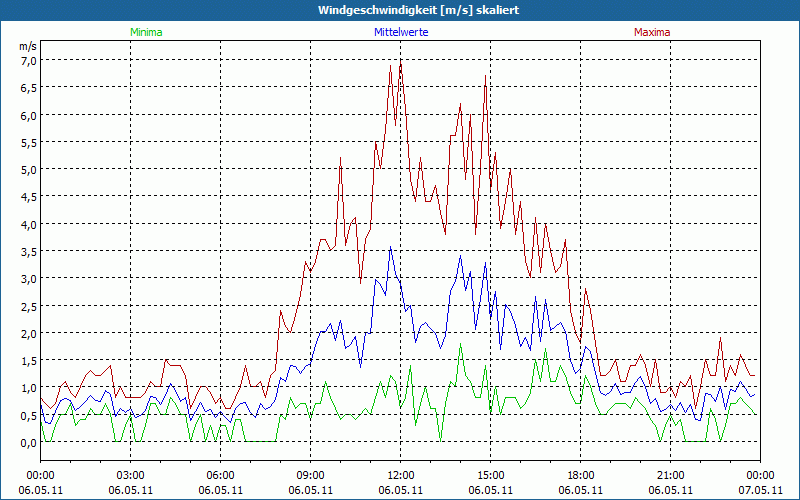The image size is (800, 500).
Task: Click the 09:00 time axis label
Action: (311, 475)
